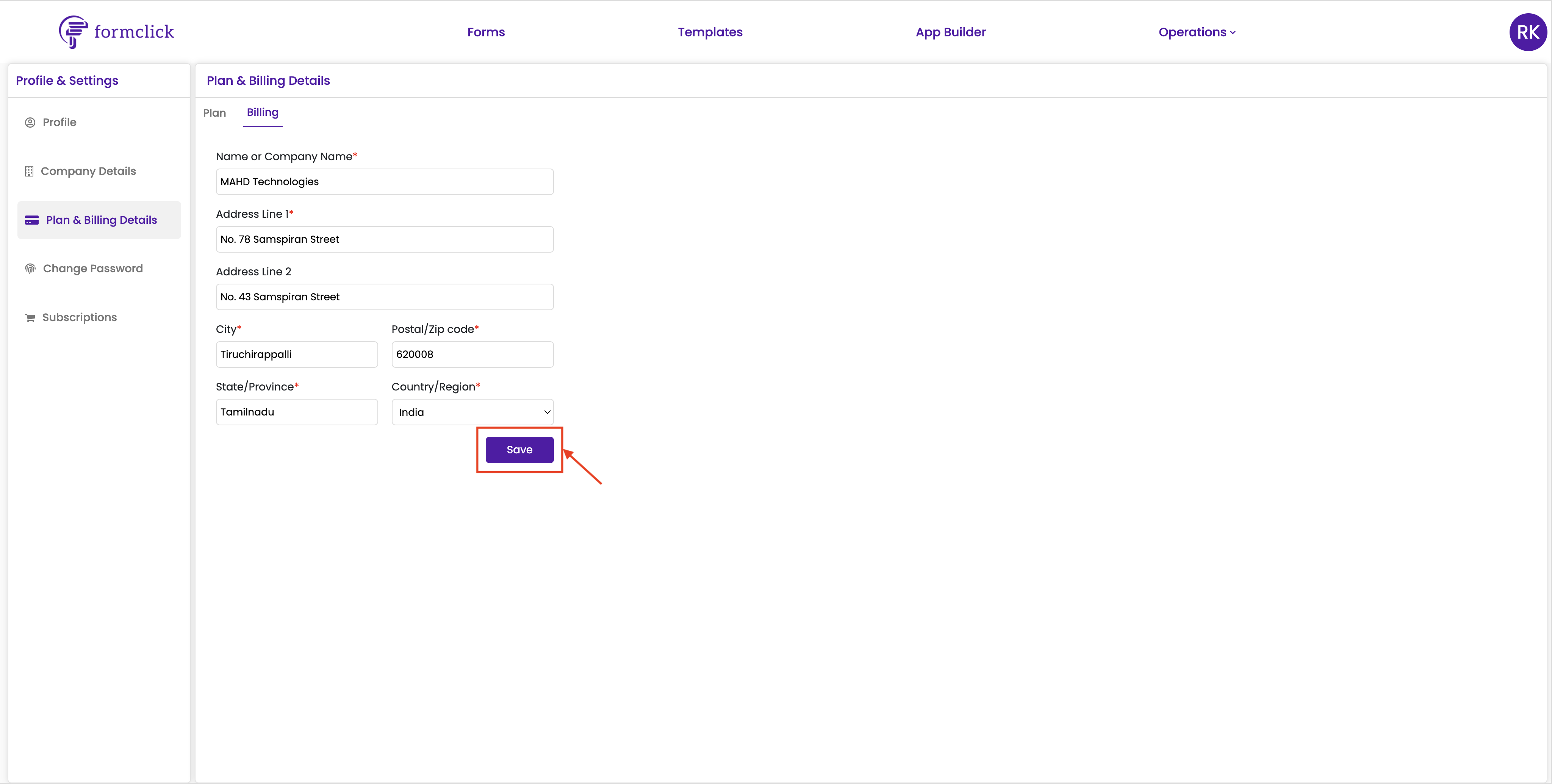
Task: Save the billing details
Action: point(519,449)
